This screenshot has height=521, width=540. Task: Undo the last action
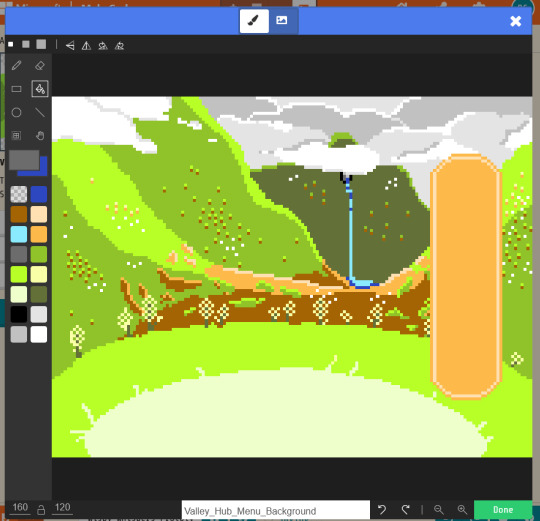(382, 509)
